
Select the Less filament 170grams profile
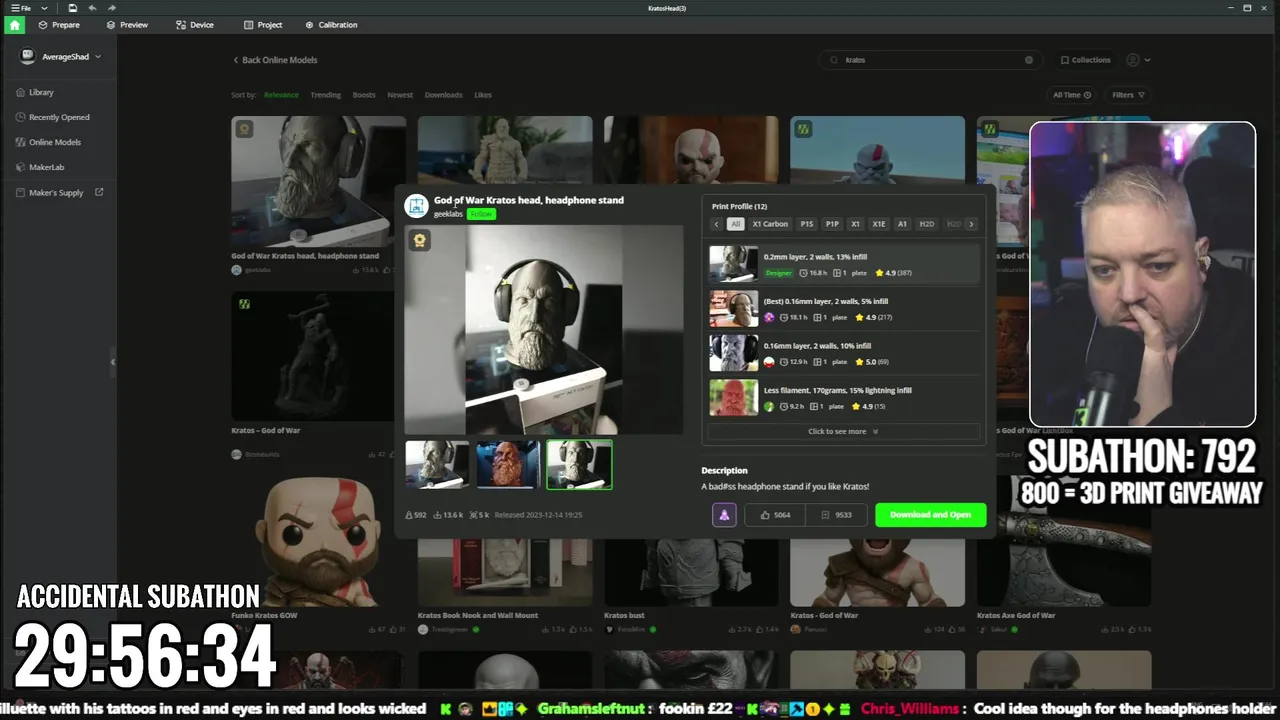pyautogui.click(x=843, y=398)
